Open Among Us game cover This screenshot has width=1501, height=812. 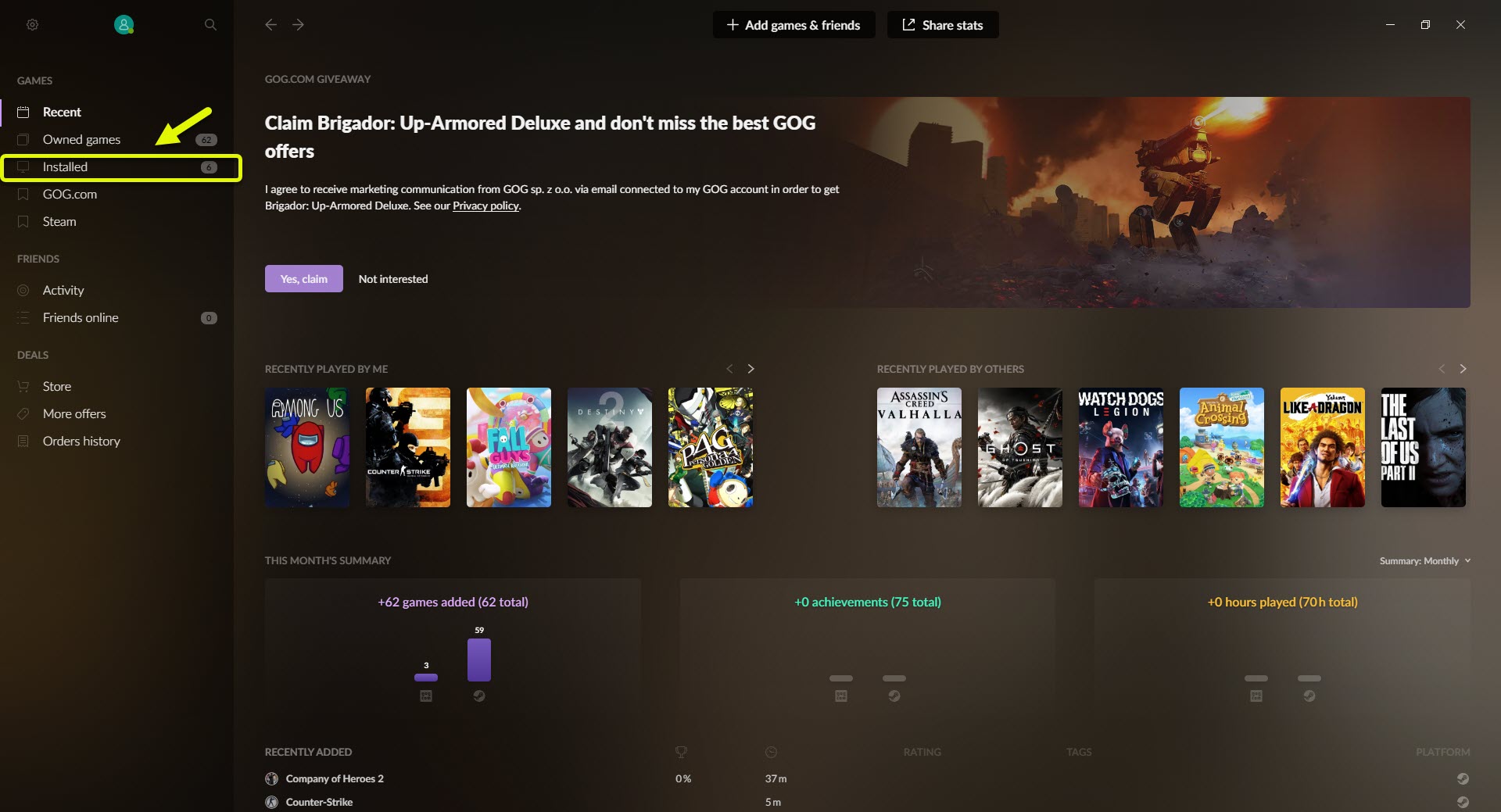[307, 447]
